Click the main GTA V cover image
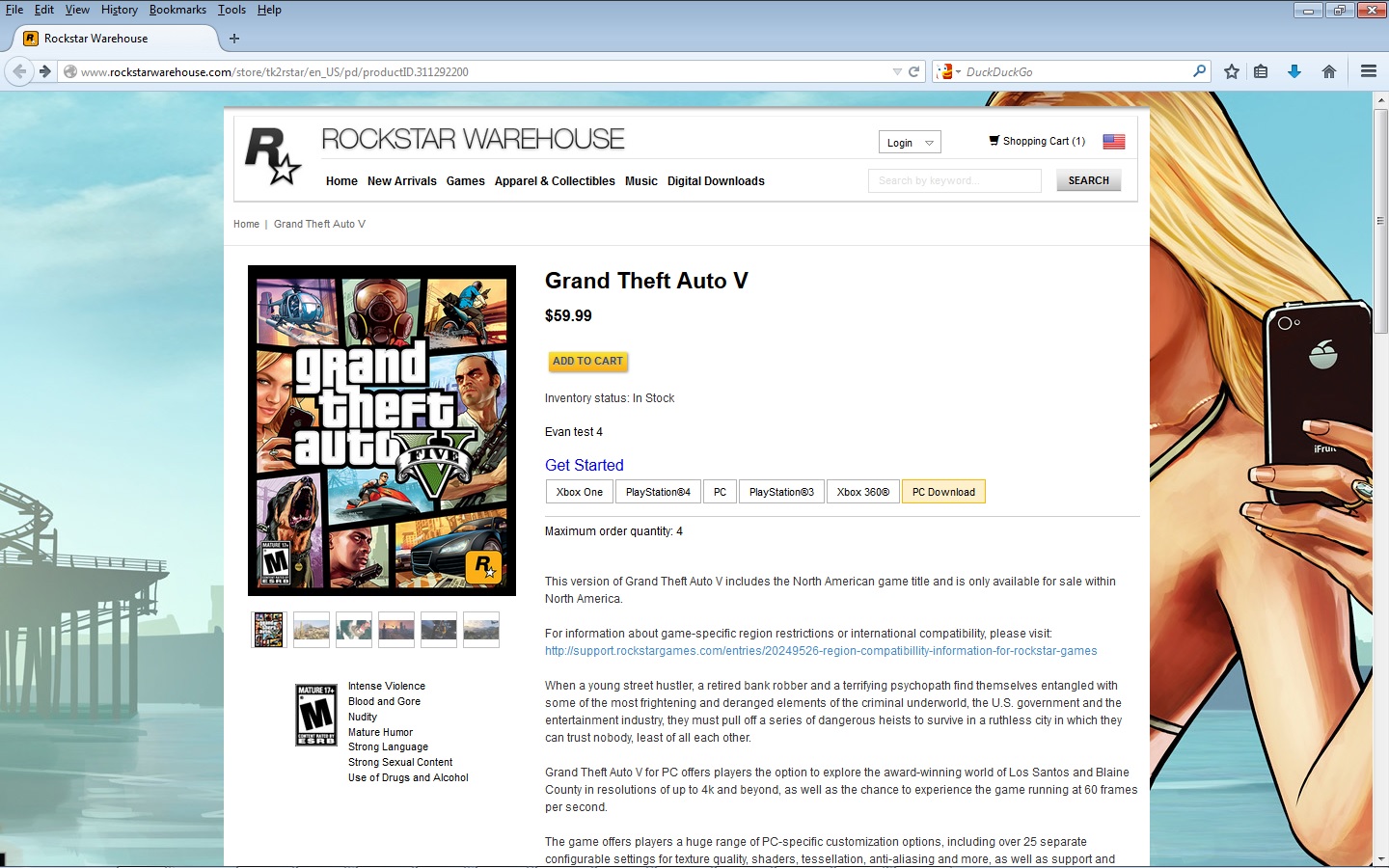This screenshot has width=1389, height=868. click(382, 430)
